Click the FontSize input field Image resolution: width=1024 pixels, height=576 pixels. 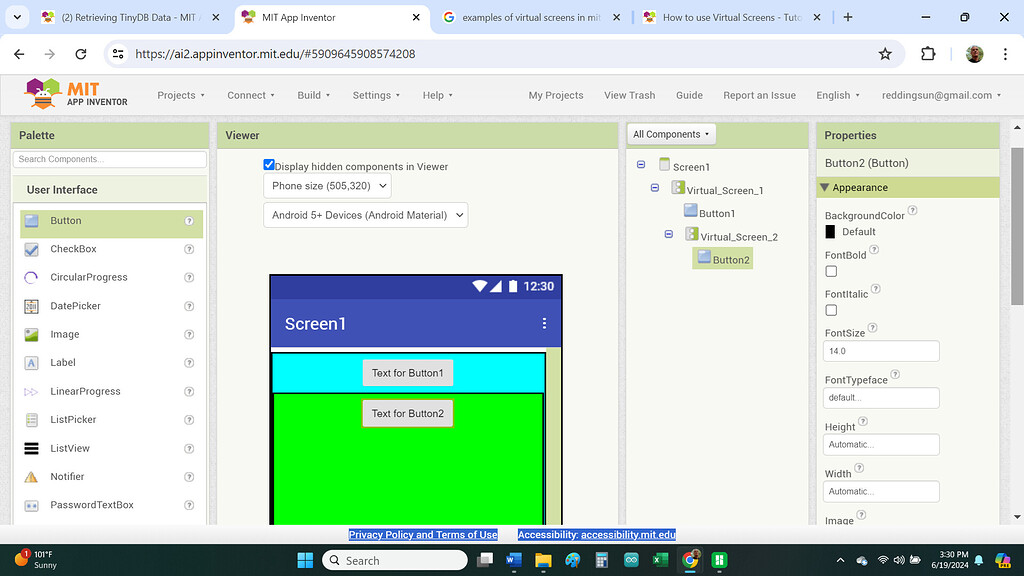pos(881,351)
